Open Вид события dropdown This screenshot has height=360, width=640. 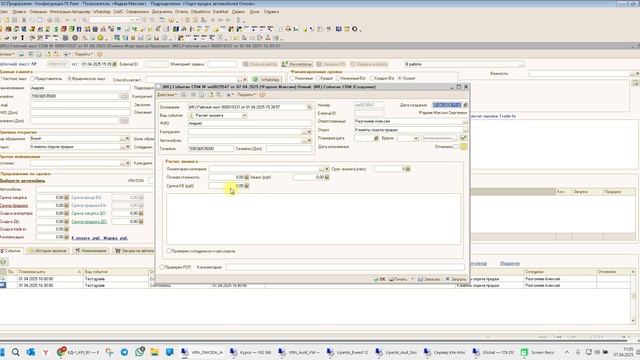point(244,116)
